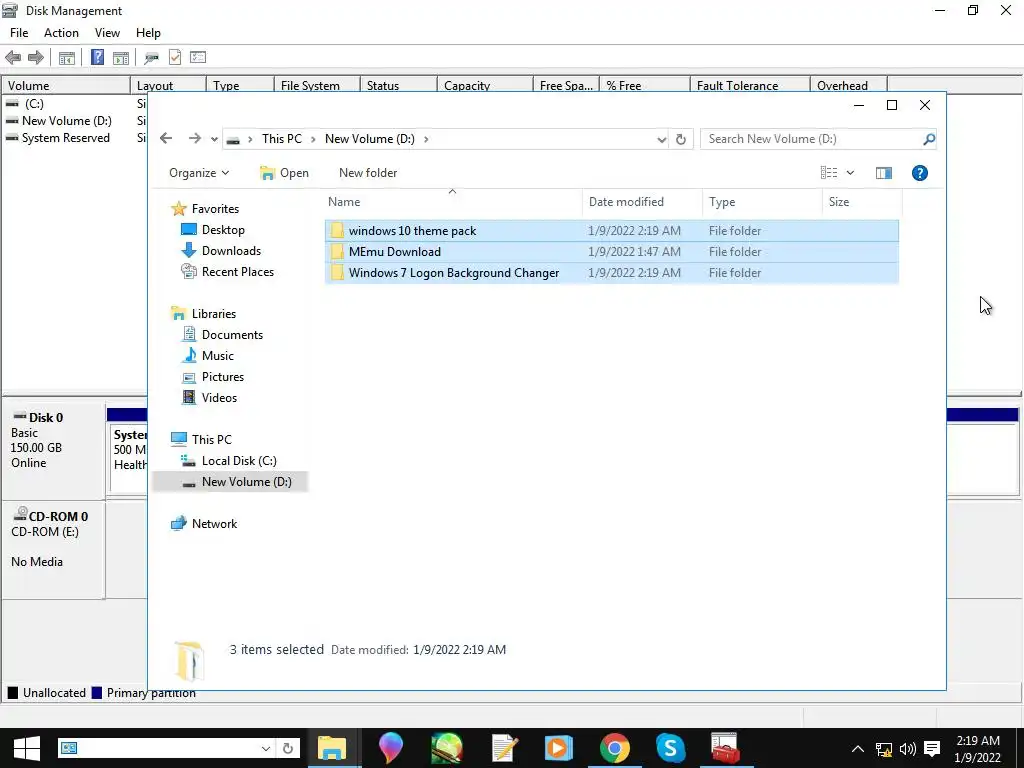
Task: Open the Action menu
Action: [x=61, y=33]
